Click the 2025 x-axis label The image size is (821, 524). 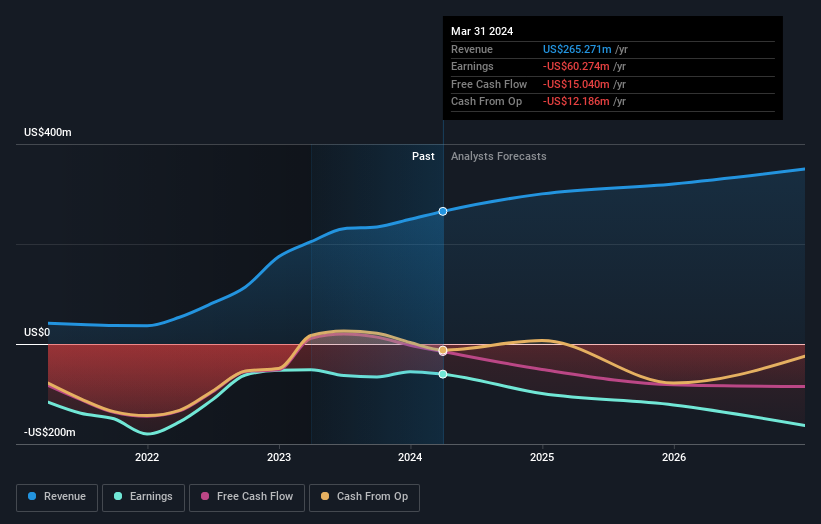[542, 458]
